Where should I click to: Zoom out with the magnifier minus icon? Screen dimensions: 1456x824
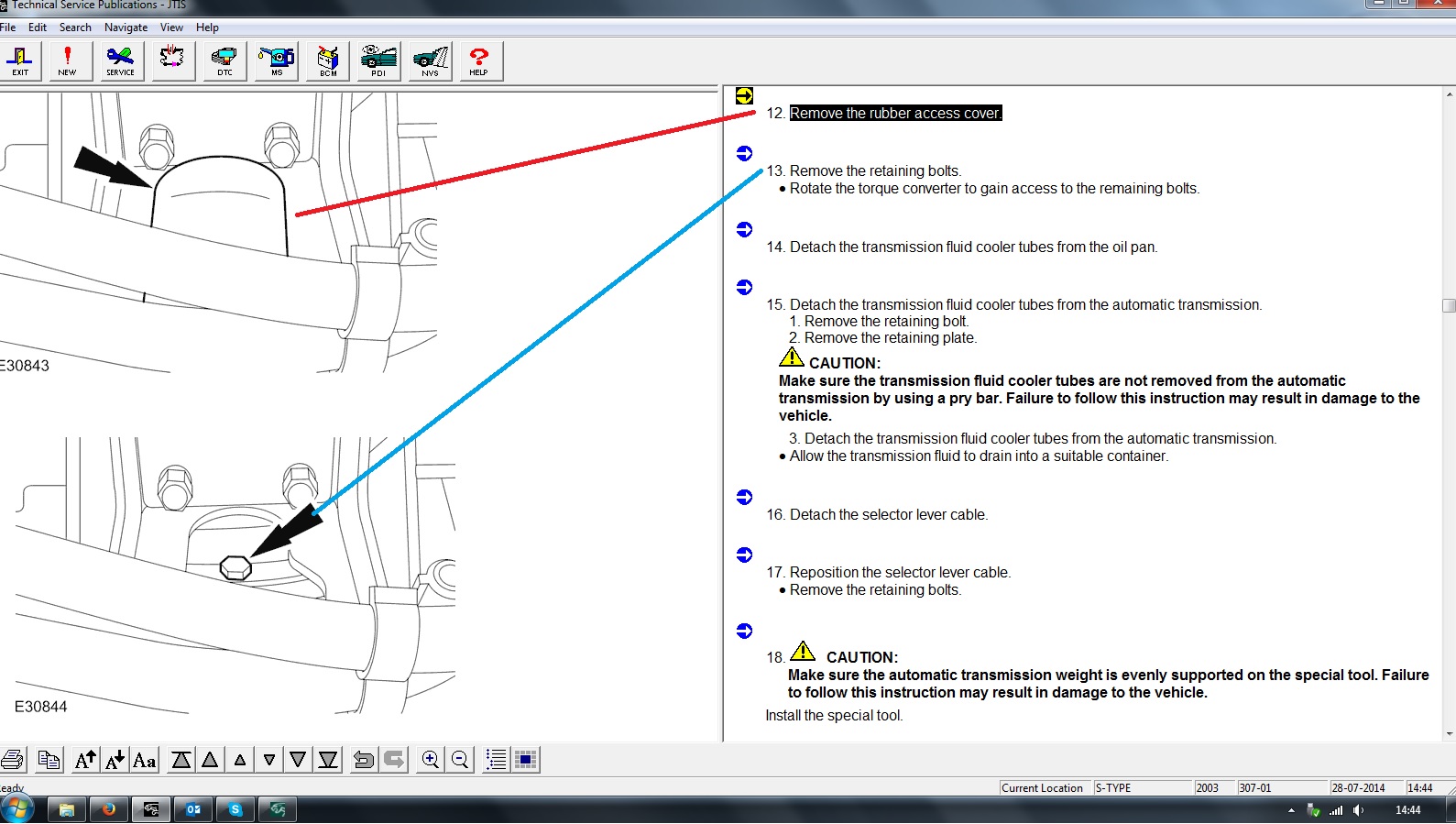click(x=460, y=760)
